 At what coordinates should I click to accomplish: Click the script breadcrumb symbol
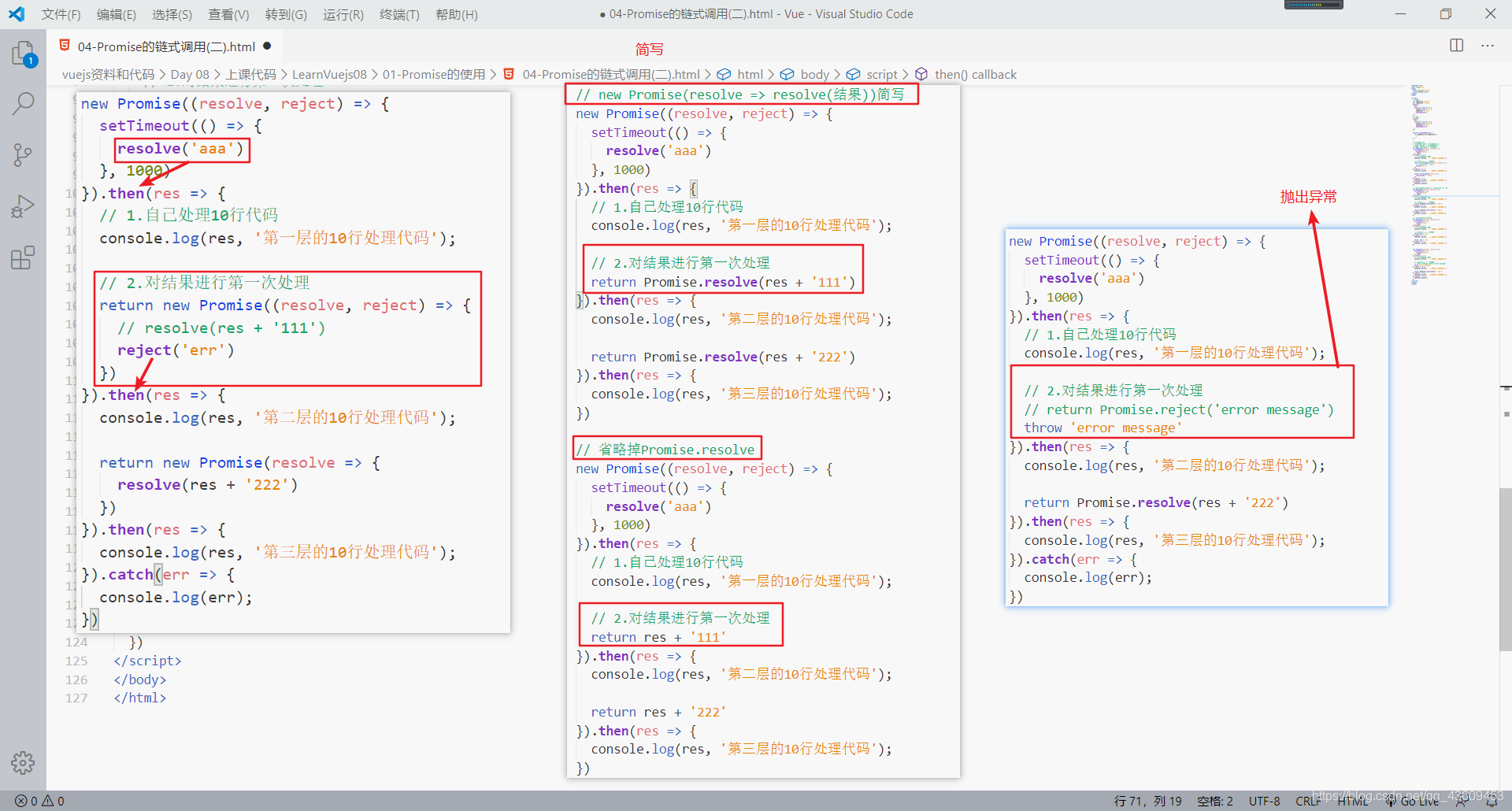pos(872,74)
